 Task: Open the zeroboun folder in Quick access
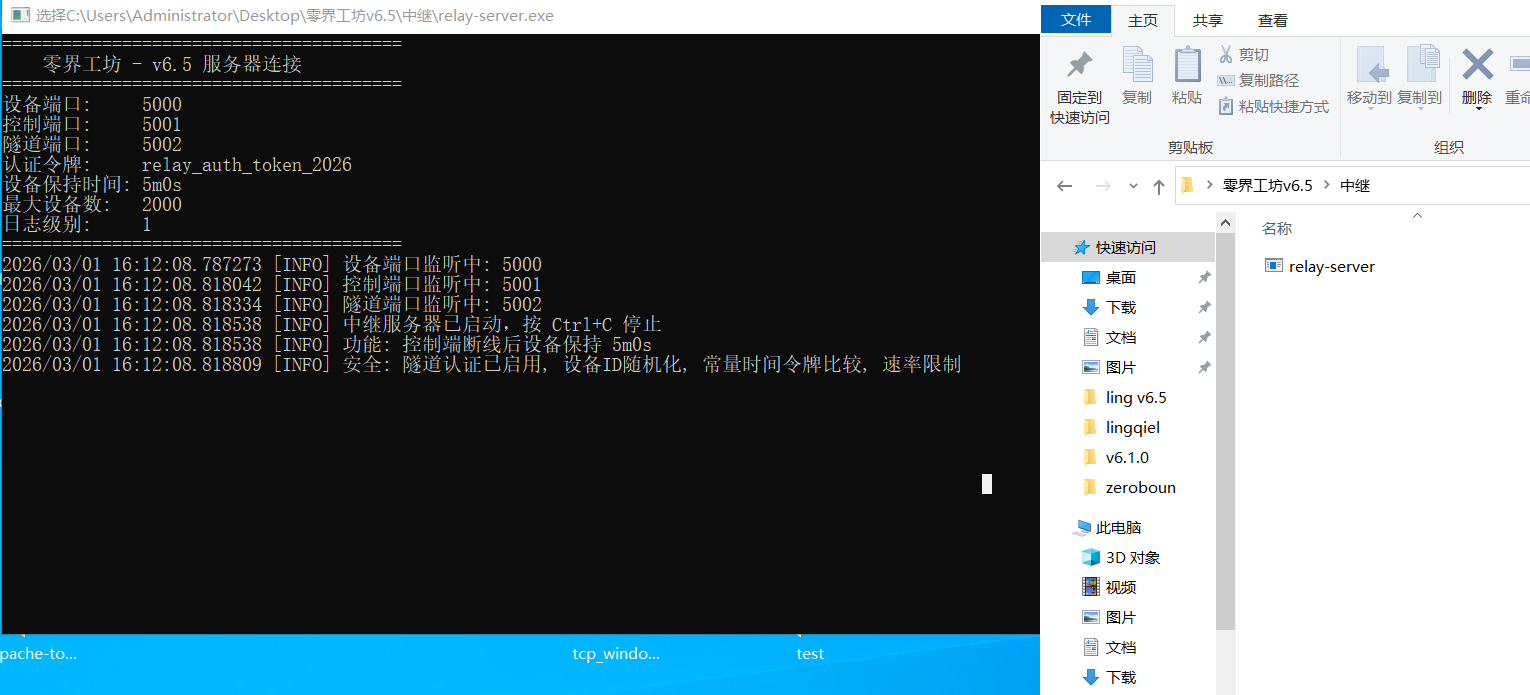(1140, 488)
